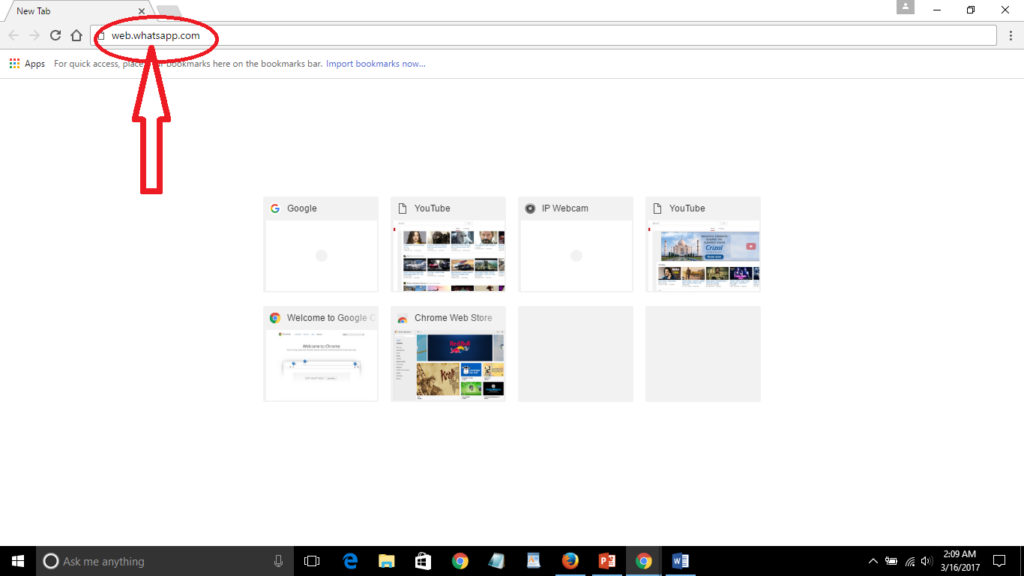The width and height of the screenshot is (1024, 576).
Task: Open the volume control tray icon
Action: 926,561
